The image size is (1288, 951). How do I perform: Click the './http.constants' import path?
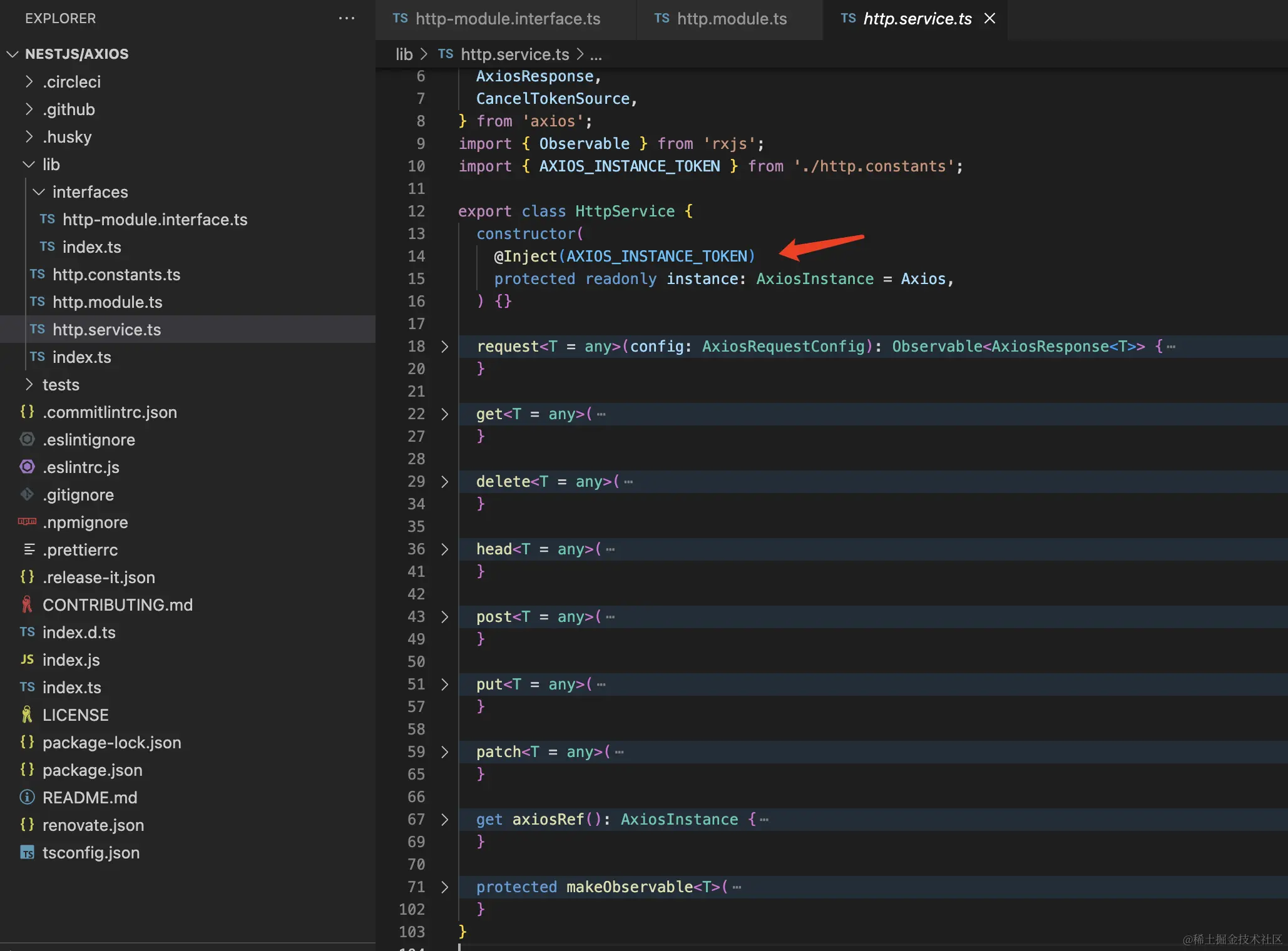click(x=874, y=166)
